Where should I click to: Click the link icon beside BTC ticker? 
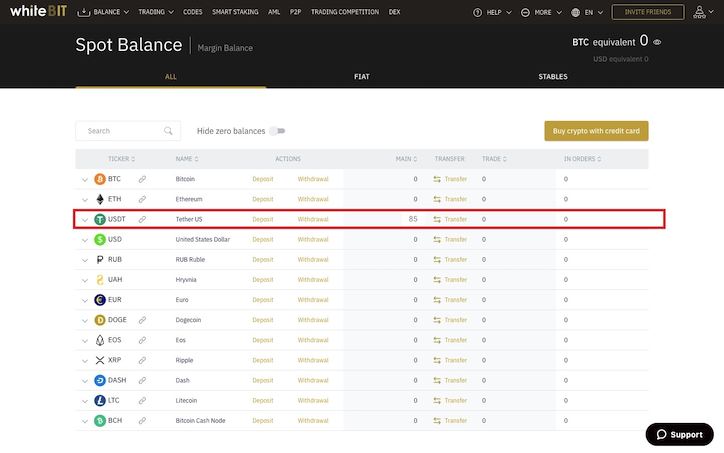(142, 179)
